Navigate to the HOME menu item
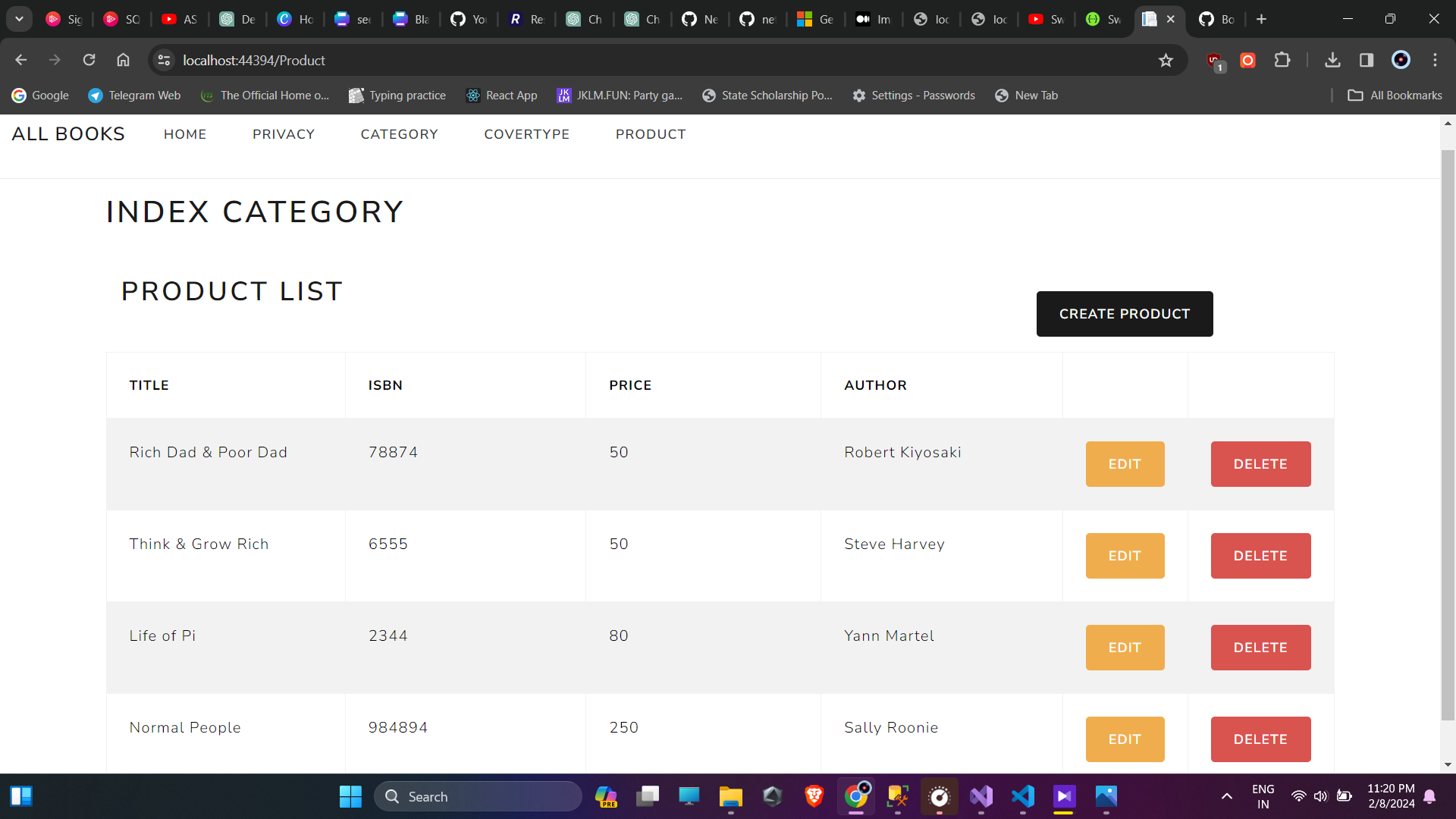 pos(185,134)
